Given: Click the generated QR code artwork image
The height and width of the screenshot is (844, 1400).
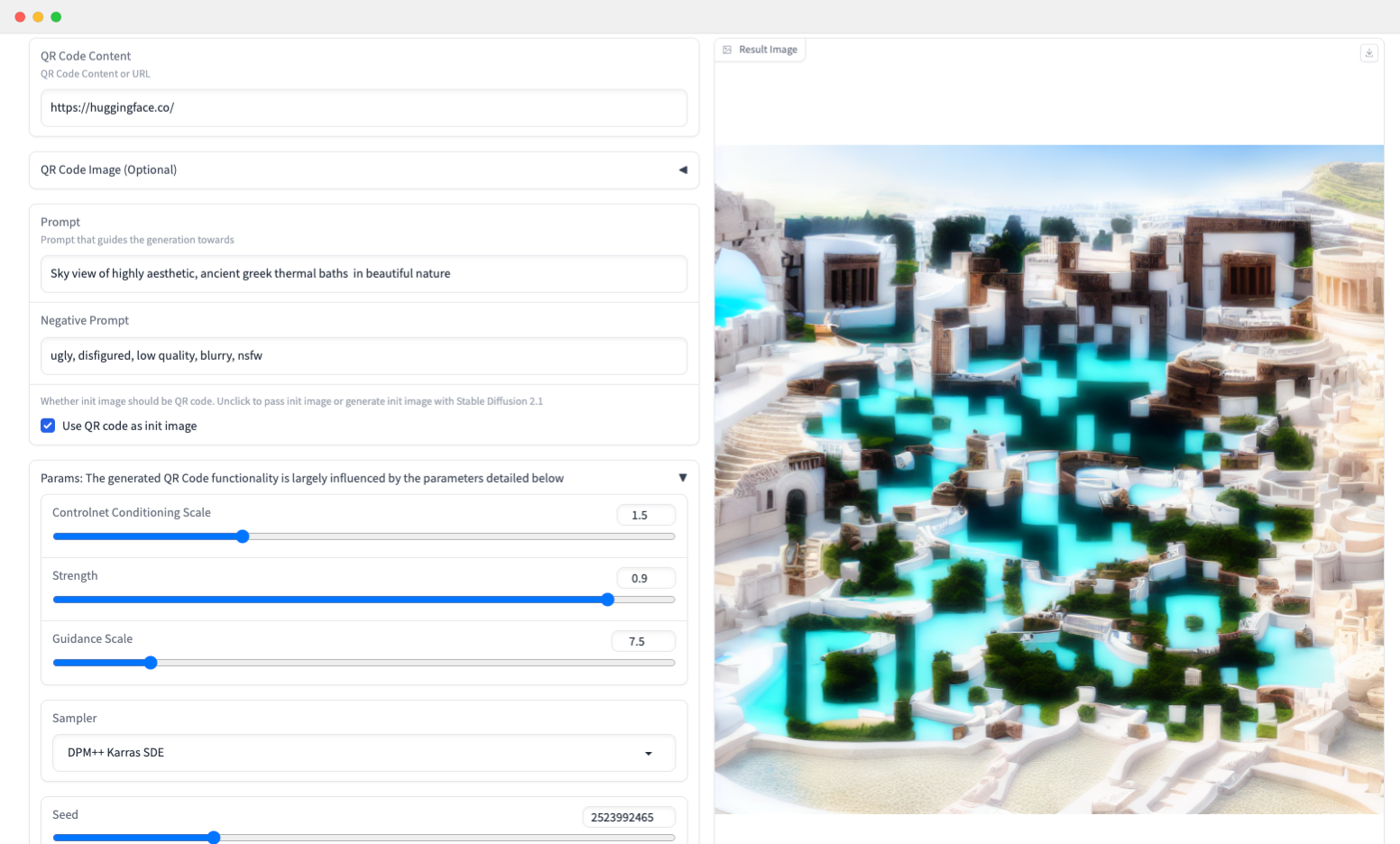Looking at the screenshot, I should click(x=1049, y=480).
